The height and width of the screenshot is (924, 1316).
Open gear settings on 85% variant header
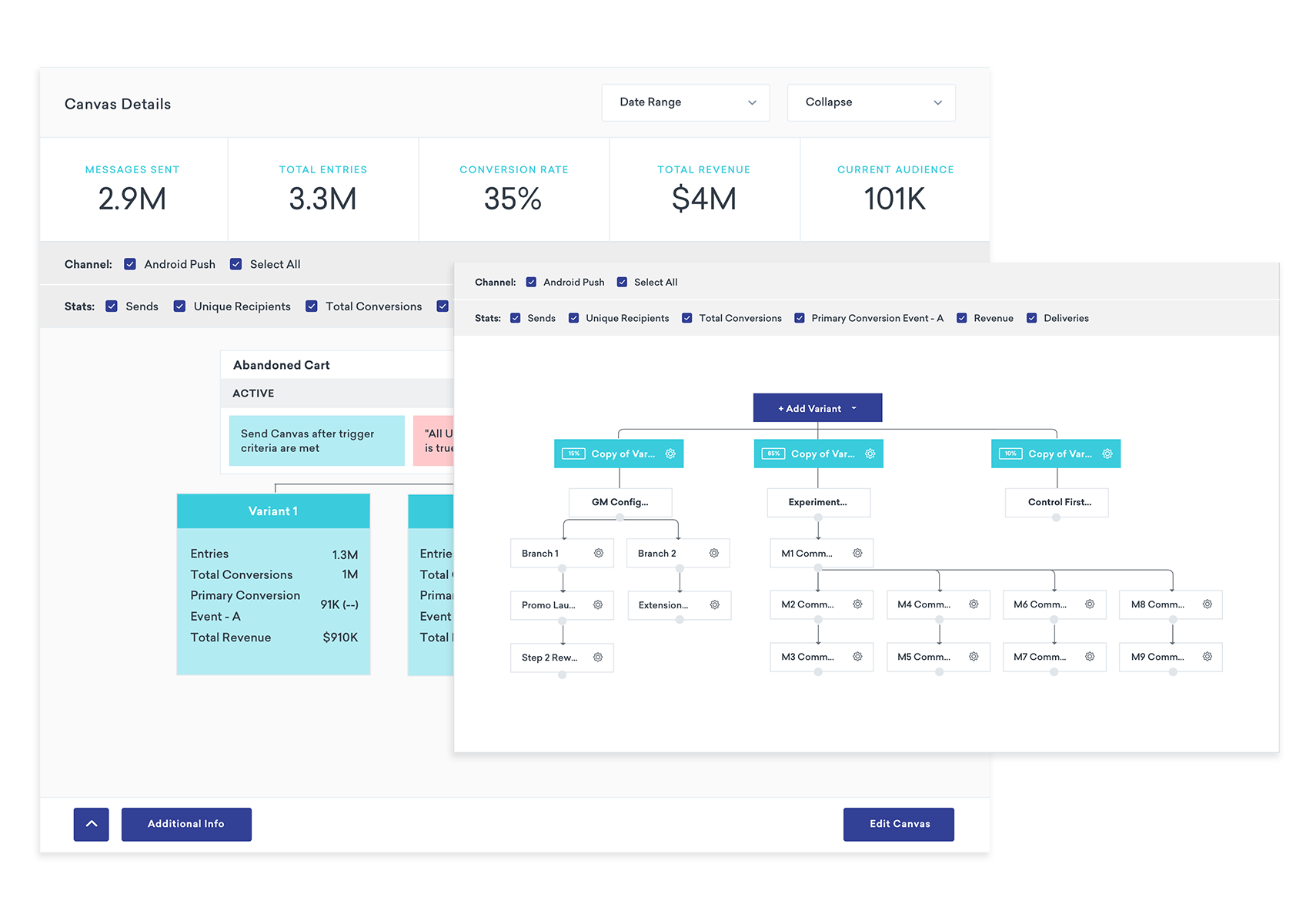tap(870, 454)
